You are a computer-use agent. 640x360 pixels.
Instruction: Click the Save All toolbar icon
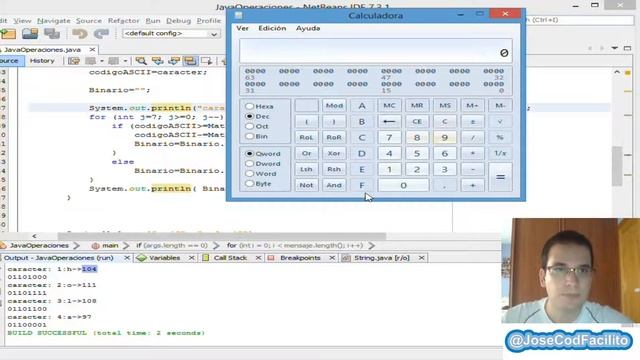(52, 33)
